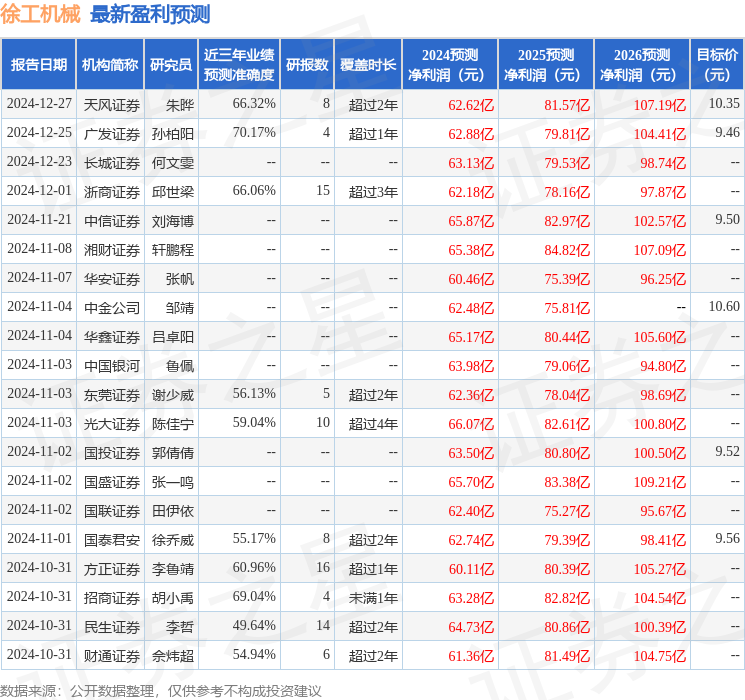745x700 pixels.
Task: Click 109.21亿 in the 国盛证券 row
Action: [662, 482]
